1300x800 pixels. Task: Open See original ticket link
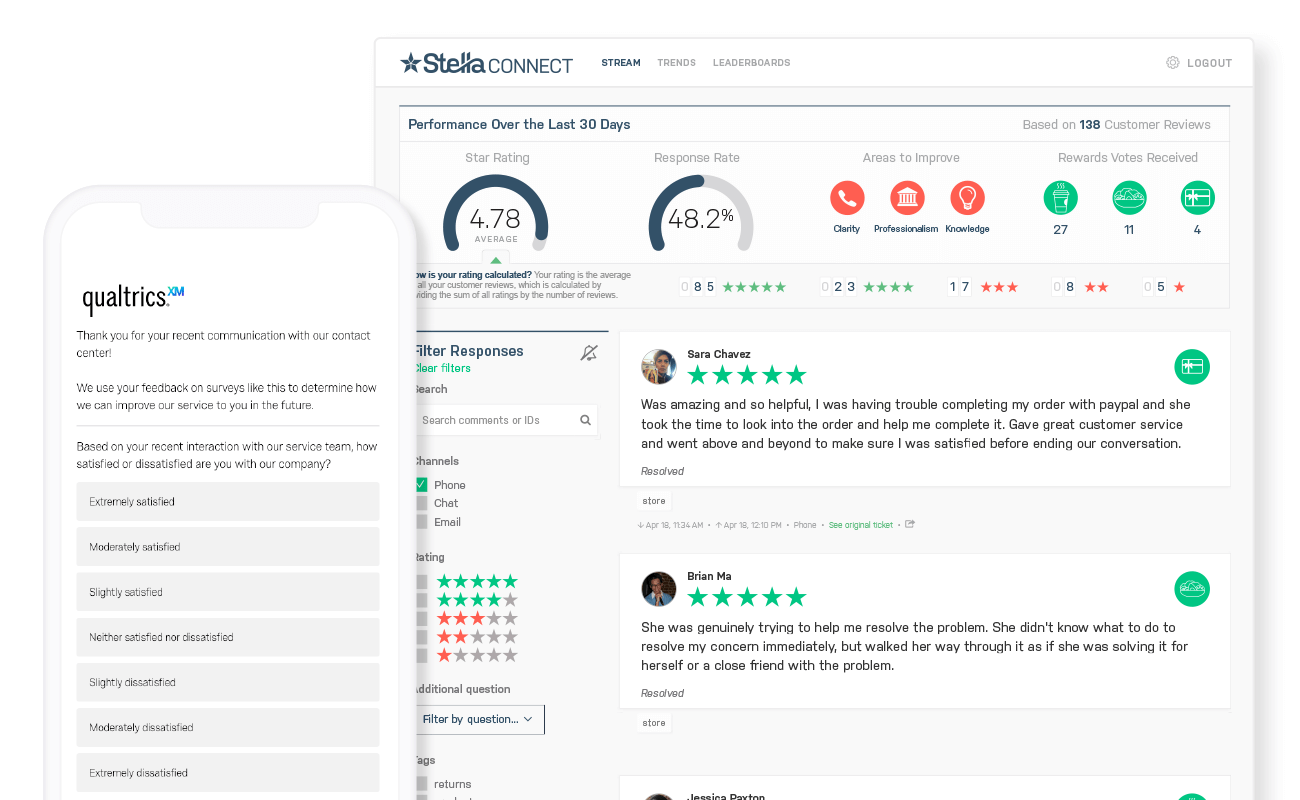[x=861, y=525]
